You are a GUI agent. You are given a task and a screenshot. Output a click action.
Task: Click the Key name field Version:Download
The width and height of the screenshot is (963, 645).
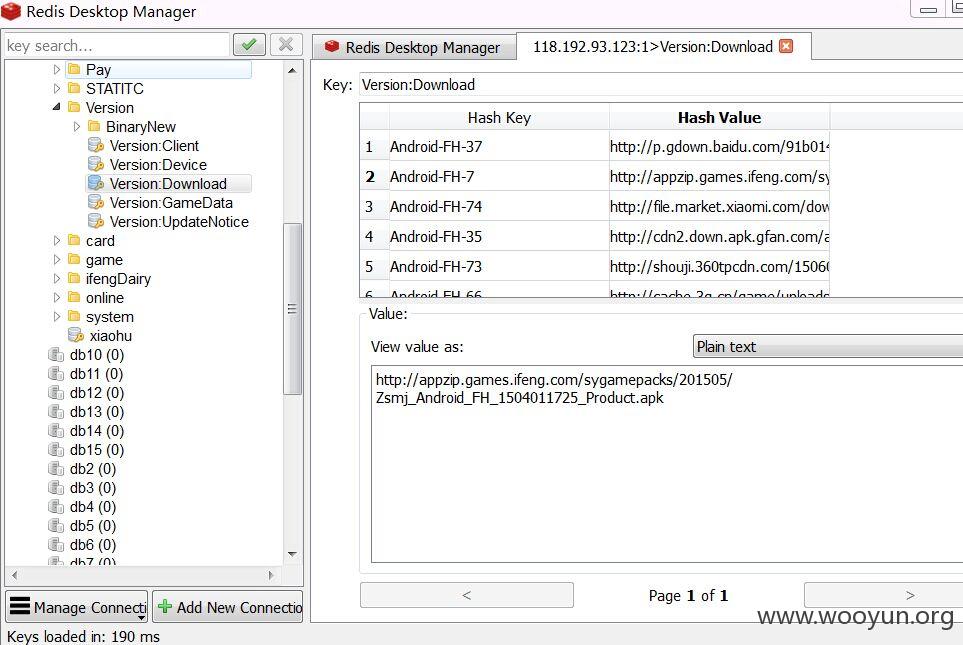coord(661,85)
